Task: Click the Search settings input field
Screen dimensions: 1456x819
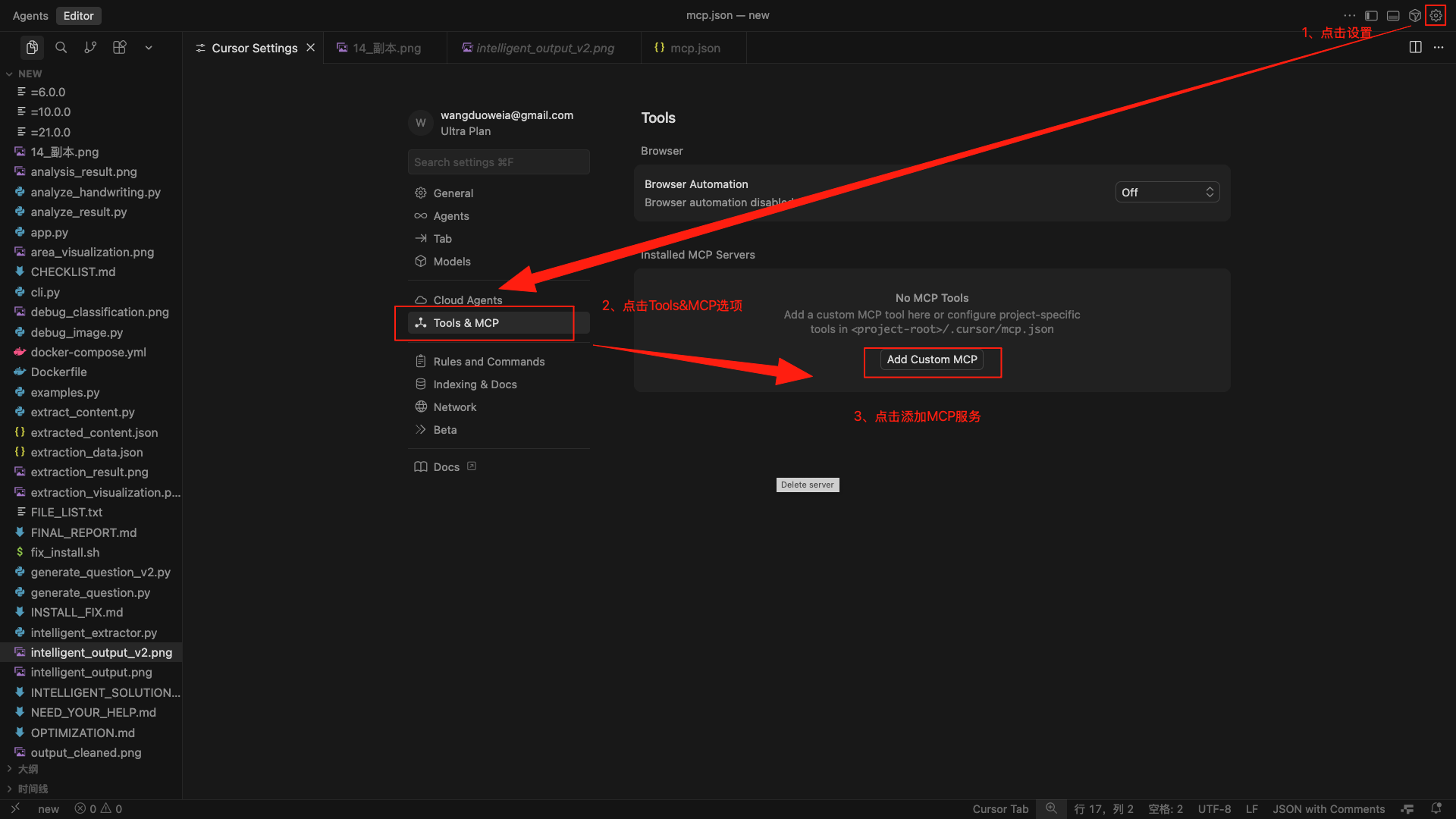Action: coord(498,162)
